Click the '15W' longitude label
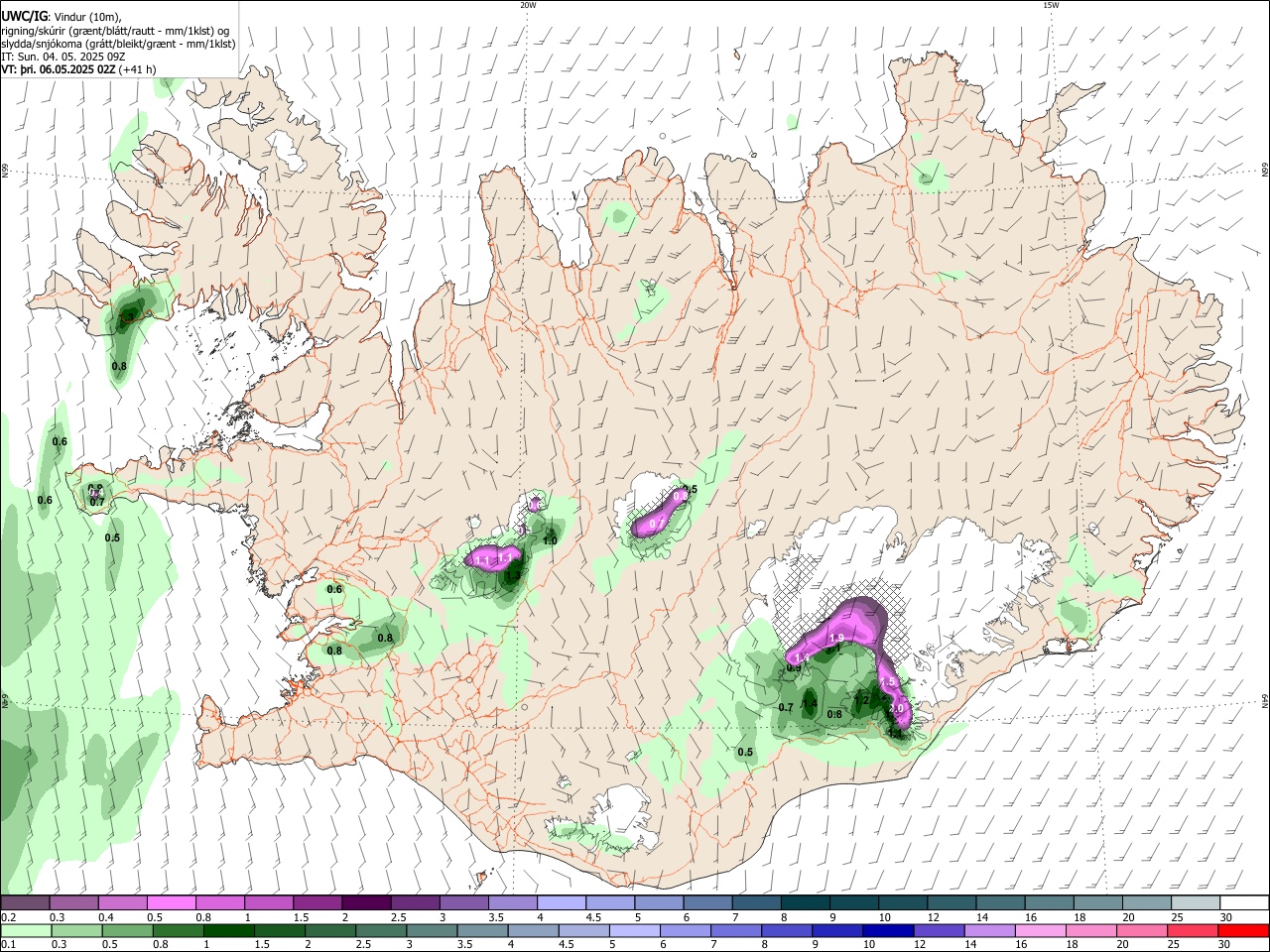 pyautogui.click(x=1051, y=5)
